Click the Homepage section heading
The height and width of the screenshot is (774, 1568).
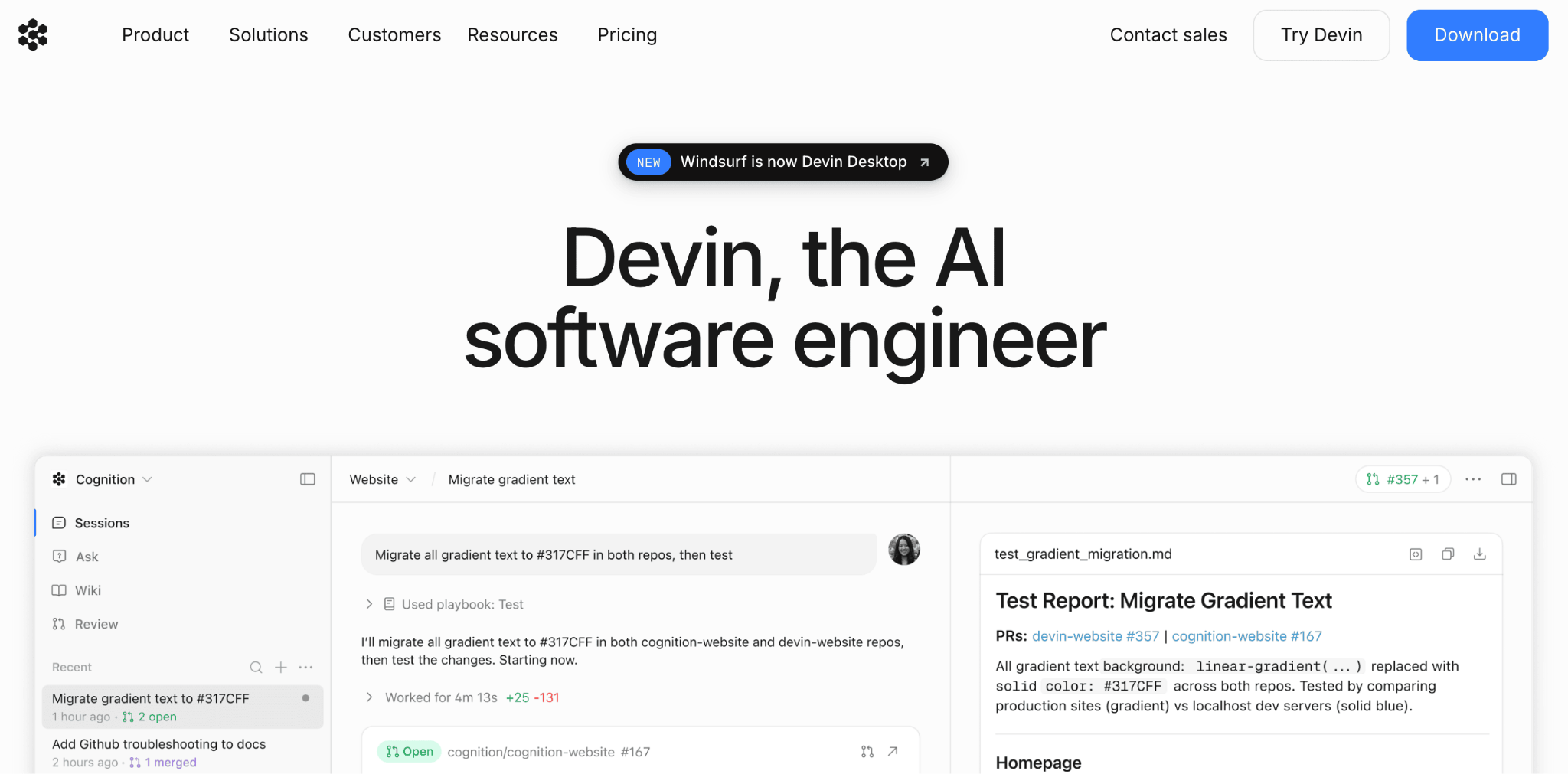coord(1038,763)
